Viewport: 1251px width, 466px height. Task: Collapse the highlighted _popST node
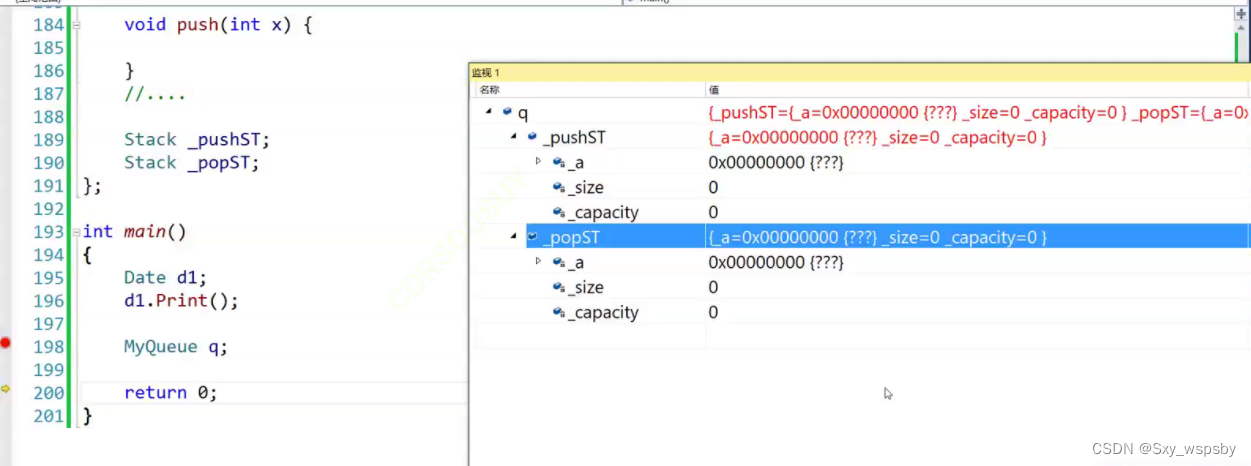point(514,236)
